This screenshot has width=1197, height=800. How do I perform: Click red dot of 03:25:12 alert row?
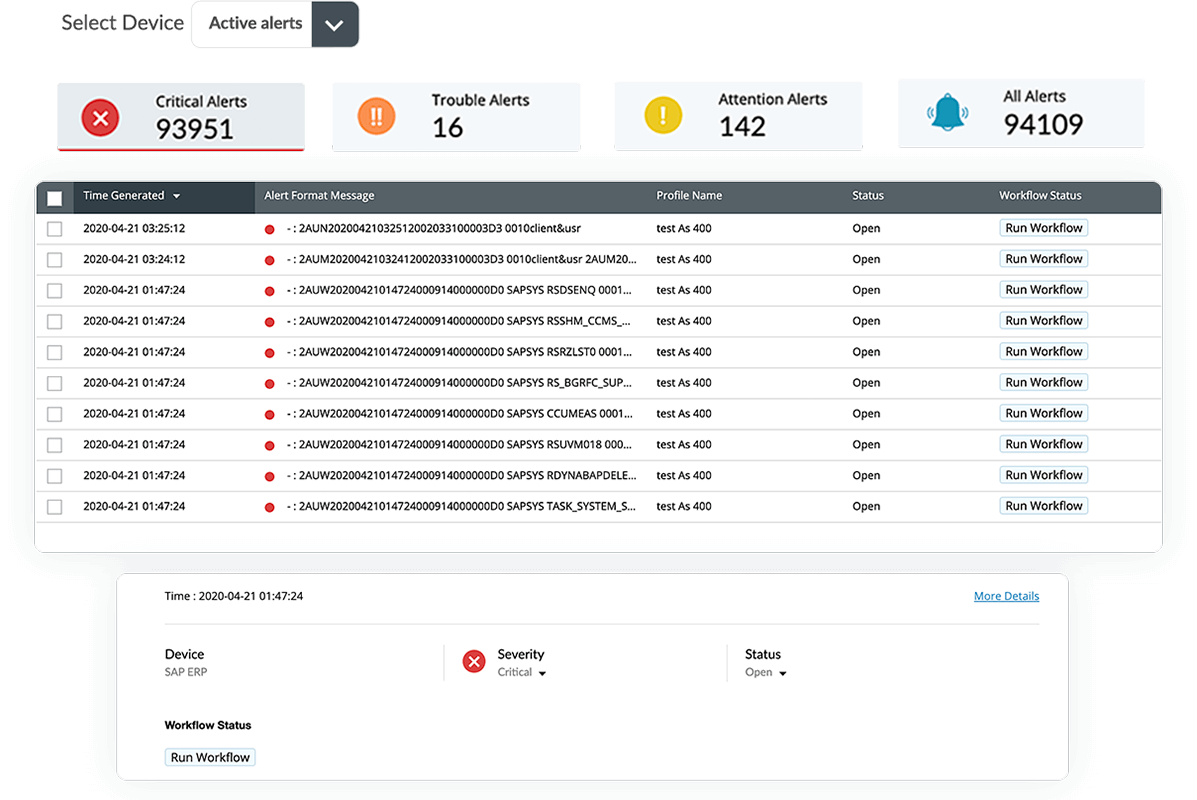pos(269,229)
